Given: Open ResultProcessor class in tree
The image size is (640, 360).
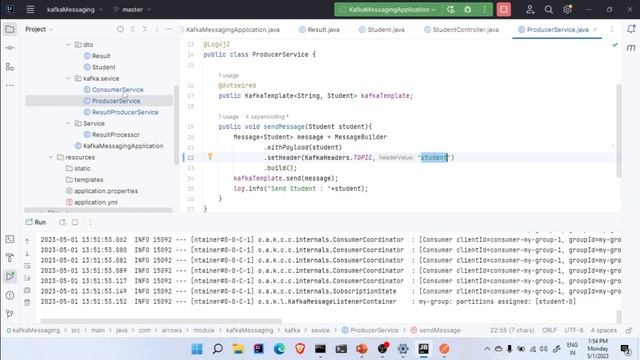Looking at the screenshot, I should pos(116,134).
